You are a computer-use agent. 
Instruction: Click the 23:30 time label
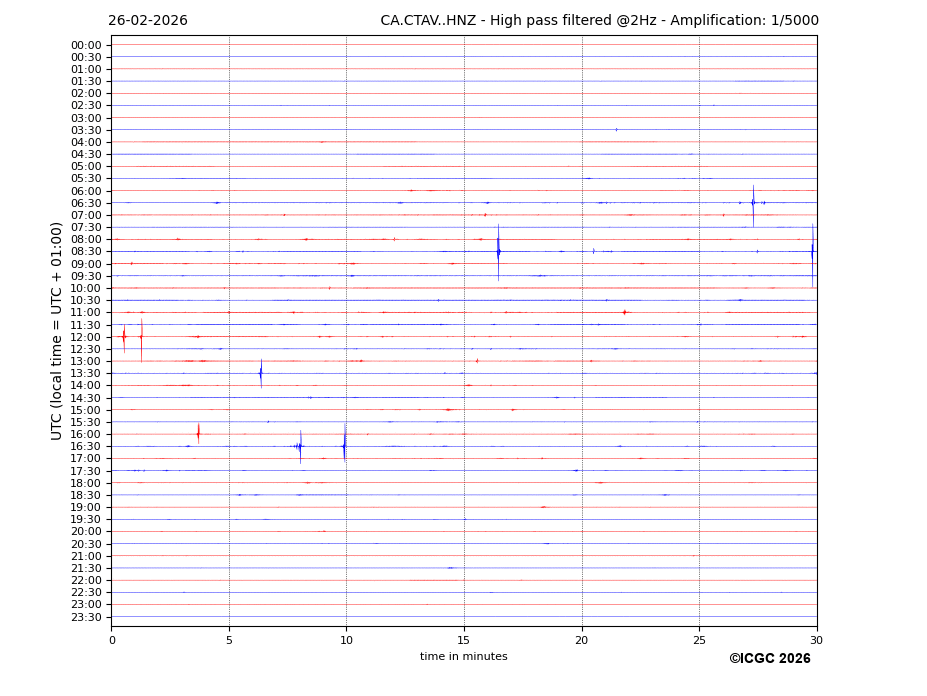86,617
